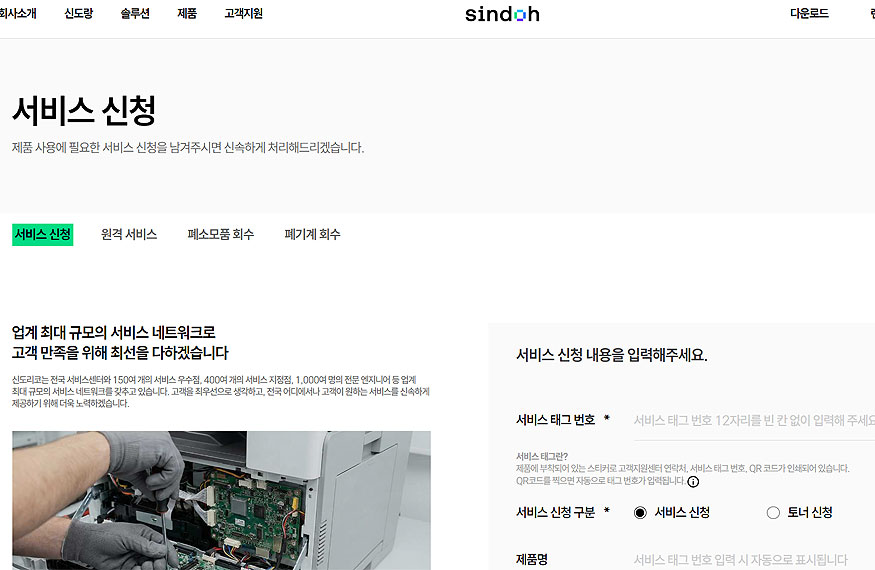Click the service tag info icon
Viewport: 875px width, 570px height.
click(693, 481)
